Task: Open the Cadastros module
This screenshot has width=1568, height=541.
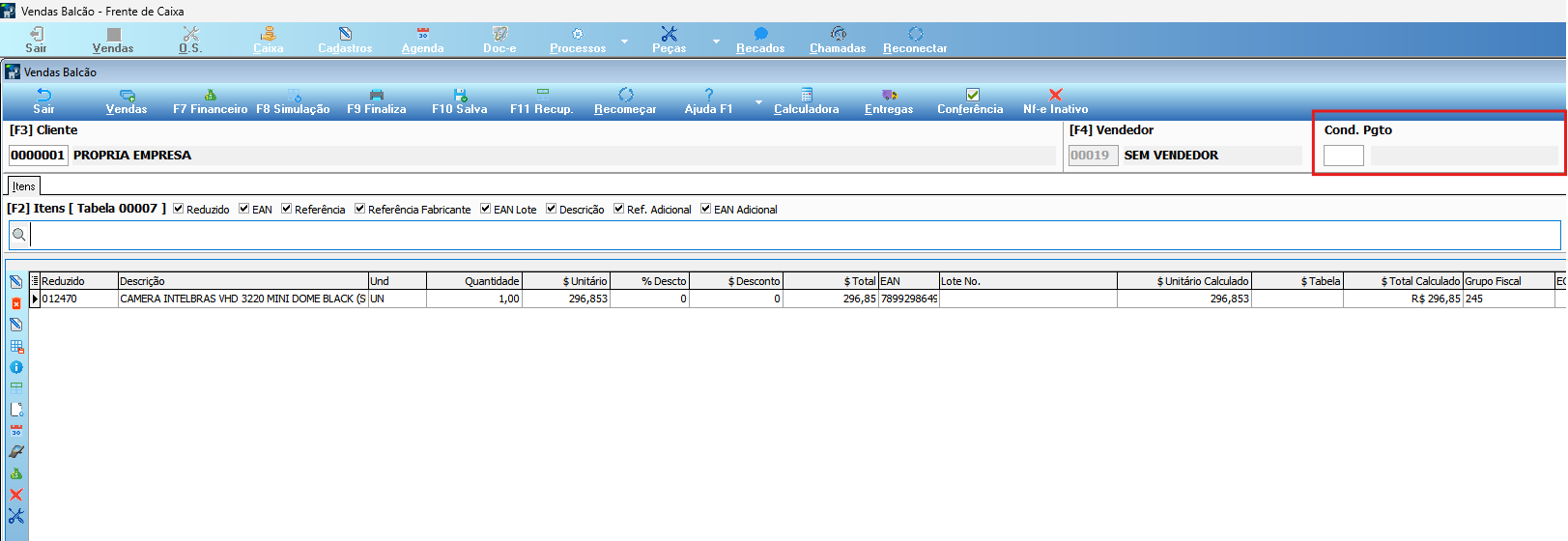Action: [x=345, y=40]
